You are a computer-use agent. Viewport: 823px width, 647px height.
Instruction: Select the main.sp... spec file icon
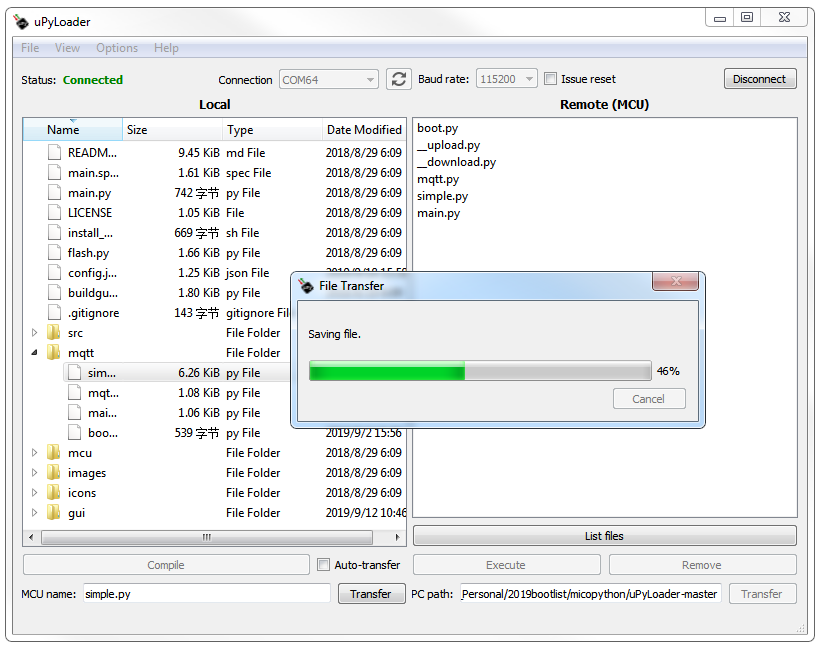pyautogui.click(x=55, y=173)
